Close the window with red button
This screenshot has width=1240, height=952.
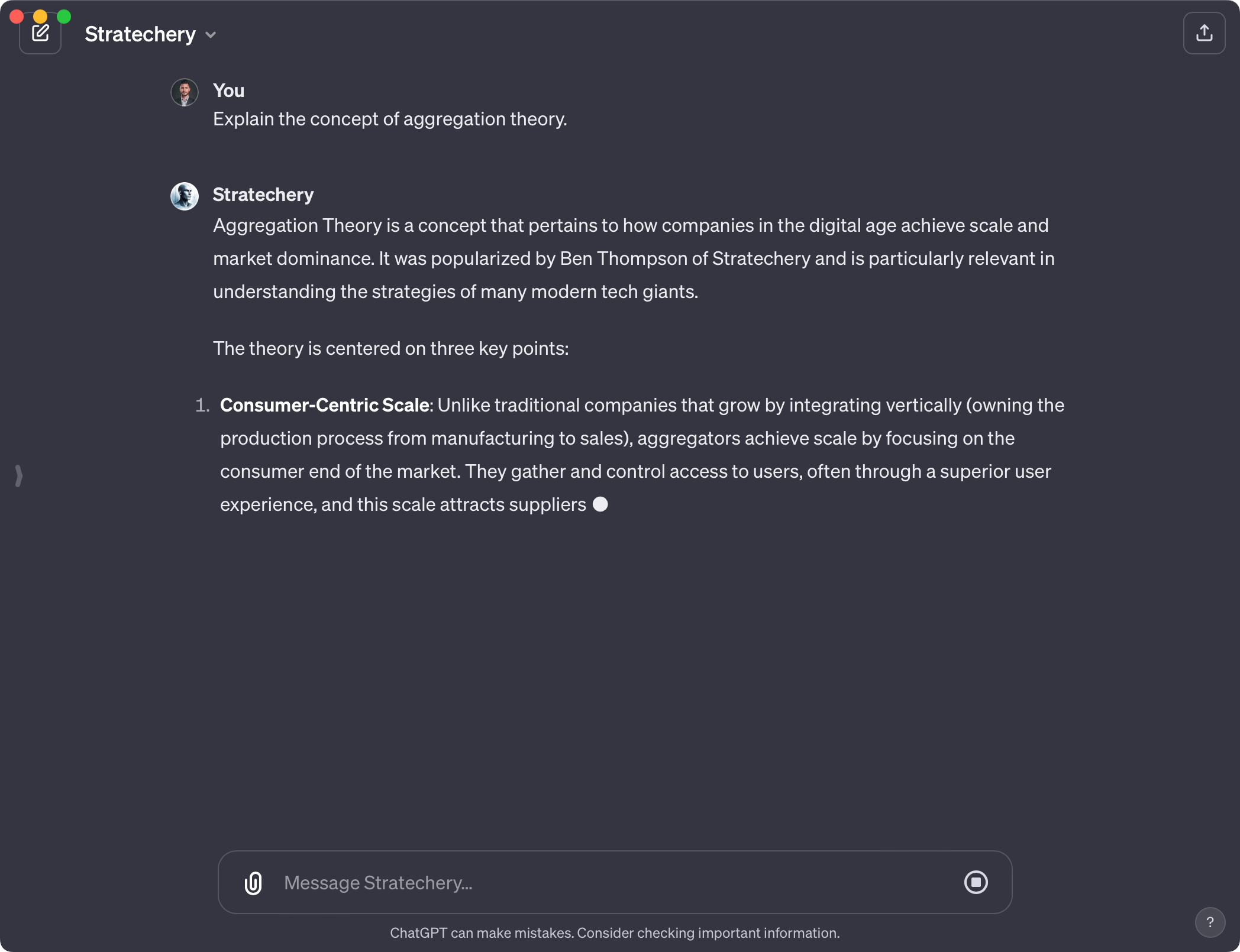(x=17, y=16)
